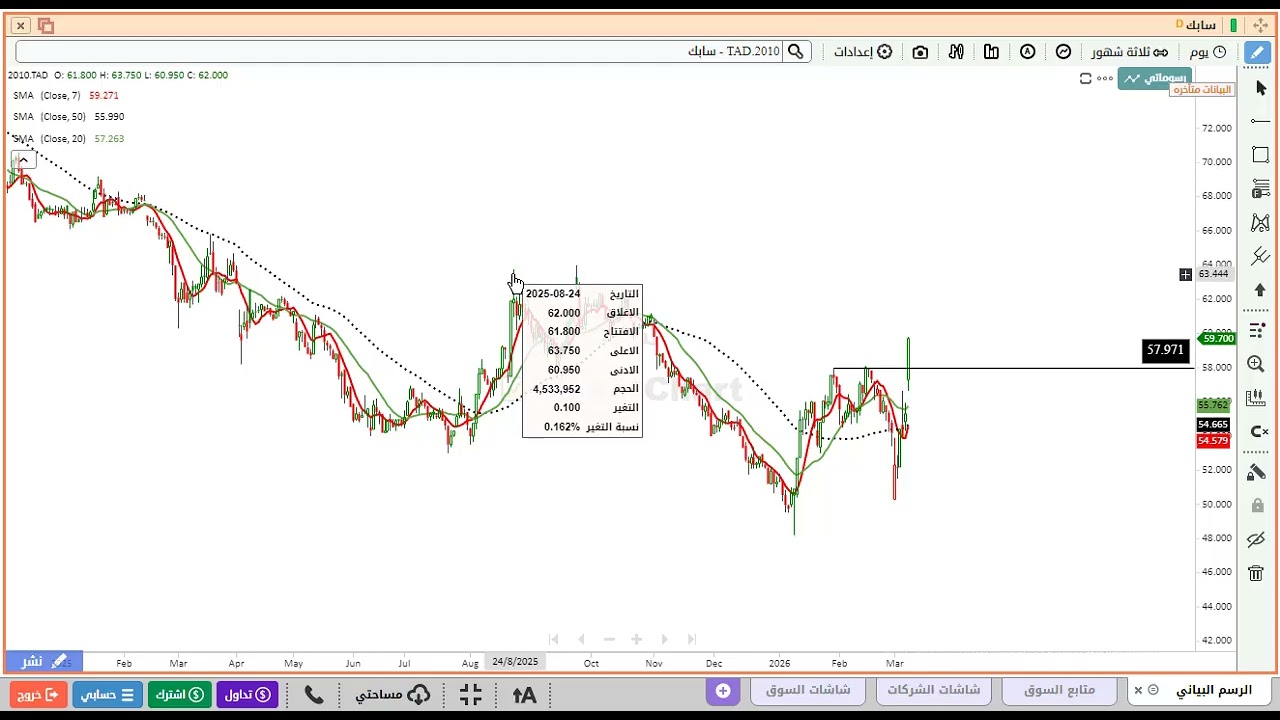Click the font size A icon
The width and height of the screenshot is (1280, 720).
point(524,694)
